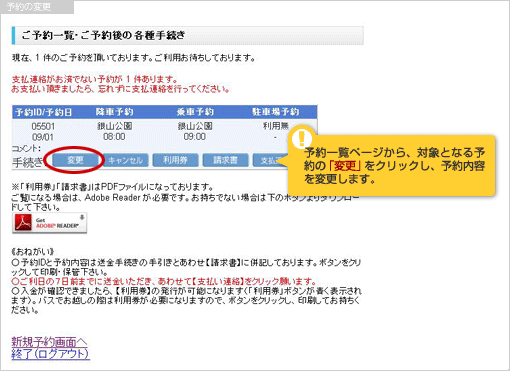
Task: Click reservation ID 05501 cell
Action: pos(43,126)
